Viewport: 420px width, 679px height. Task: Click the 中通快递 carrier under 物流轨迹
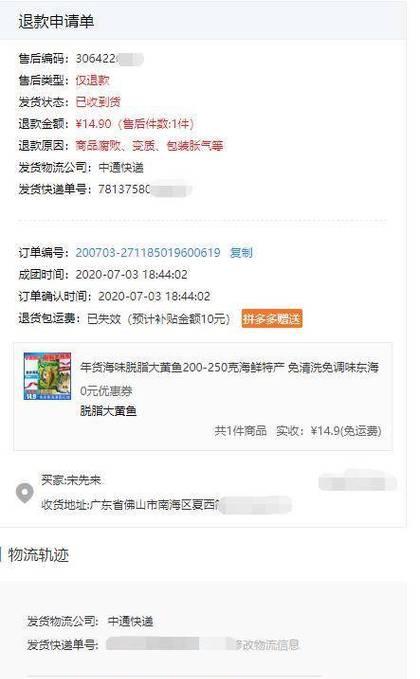130,621
